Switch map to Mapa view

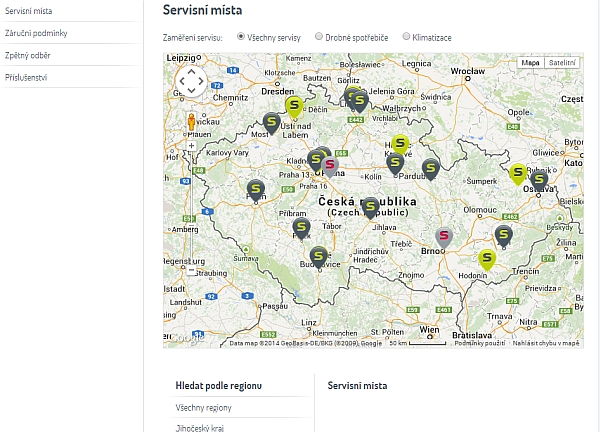[x=530, y=62]
